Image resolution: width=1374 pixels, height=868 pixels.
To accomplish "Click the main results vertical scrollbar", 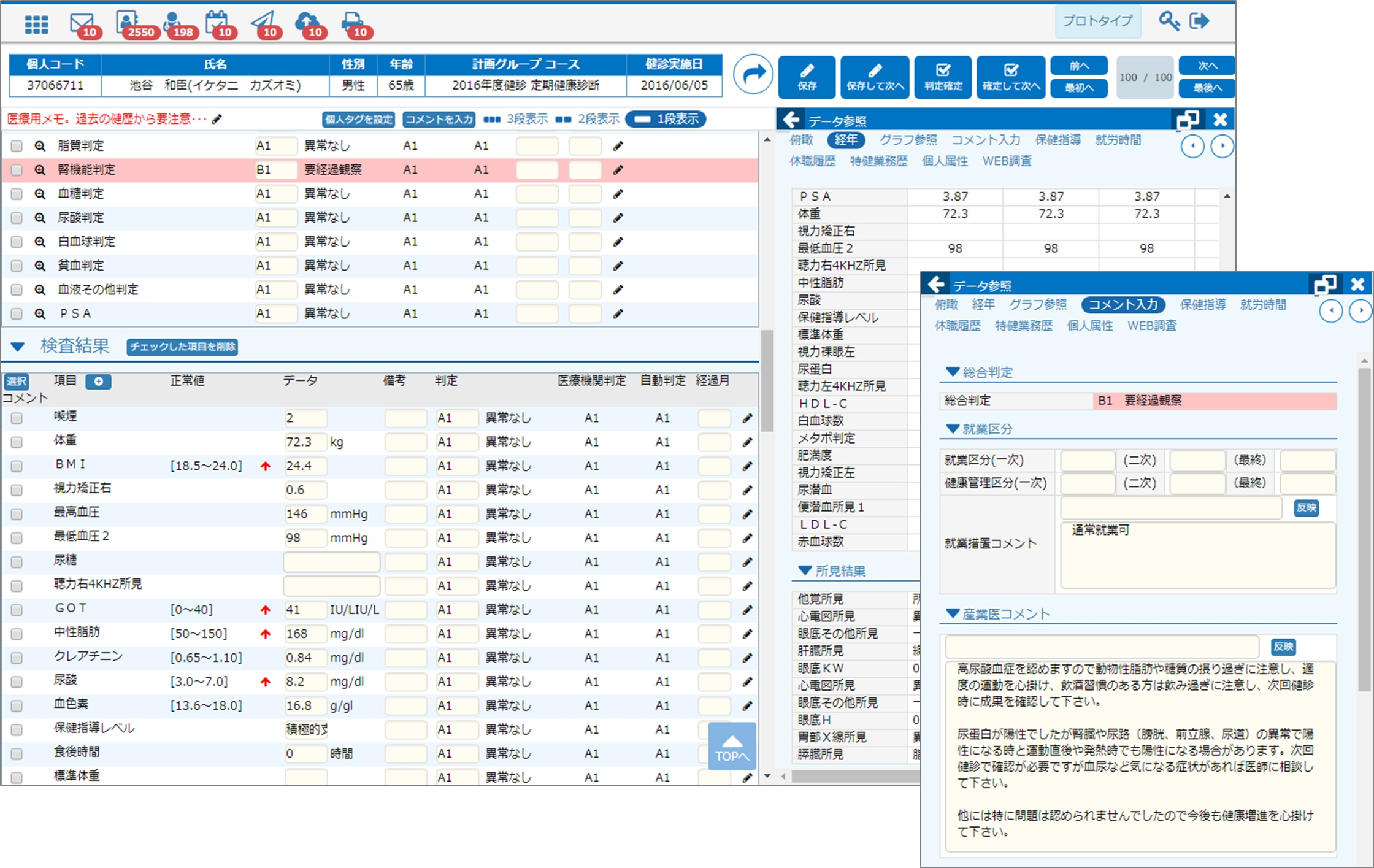I will point(767,380).
